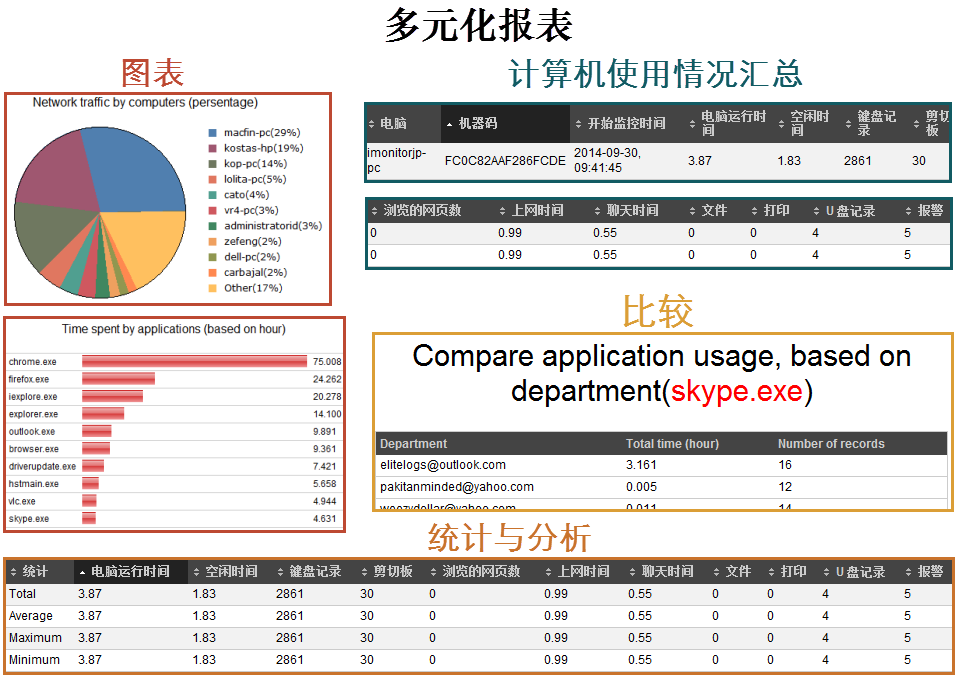The width and height of the screenshot is (960, 683).
Task: Click the Number of records column header
Action: tap(831, 444)
